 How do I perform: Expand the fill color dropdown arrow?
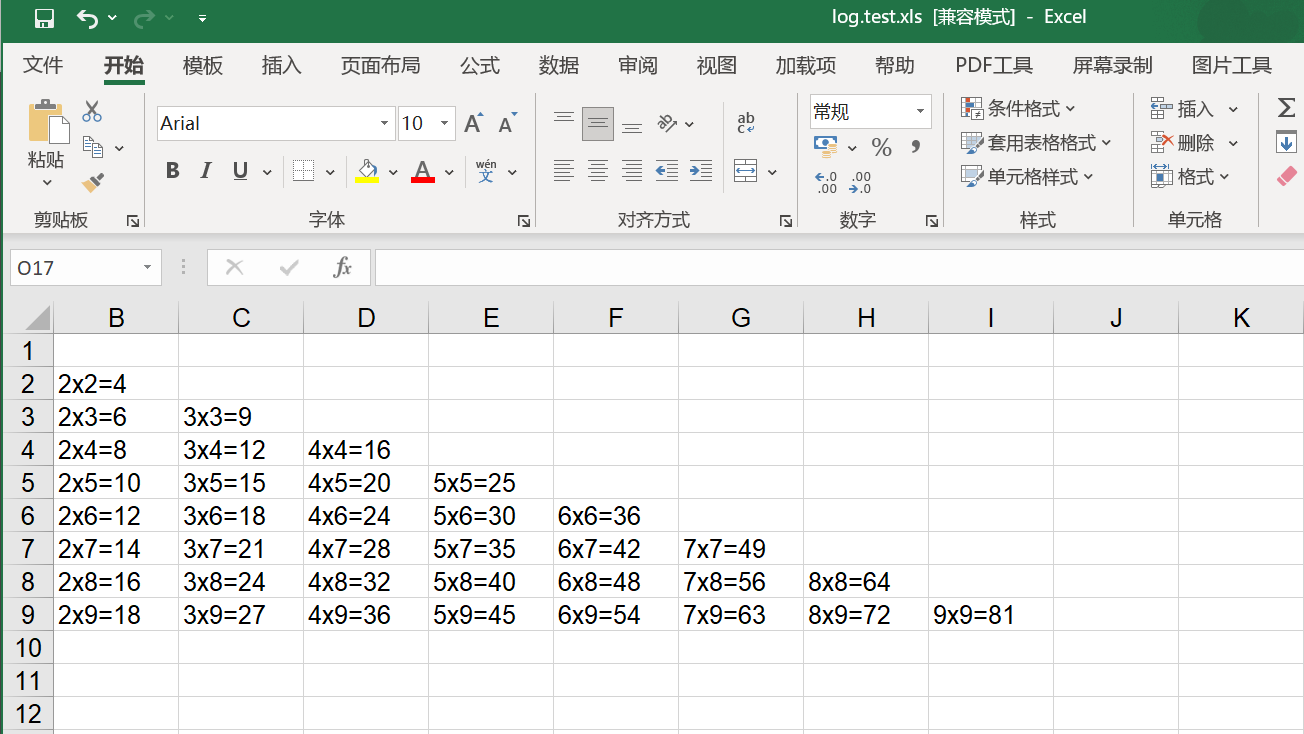coord(392,170)
